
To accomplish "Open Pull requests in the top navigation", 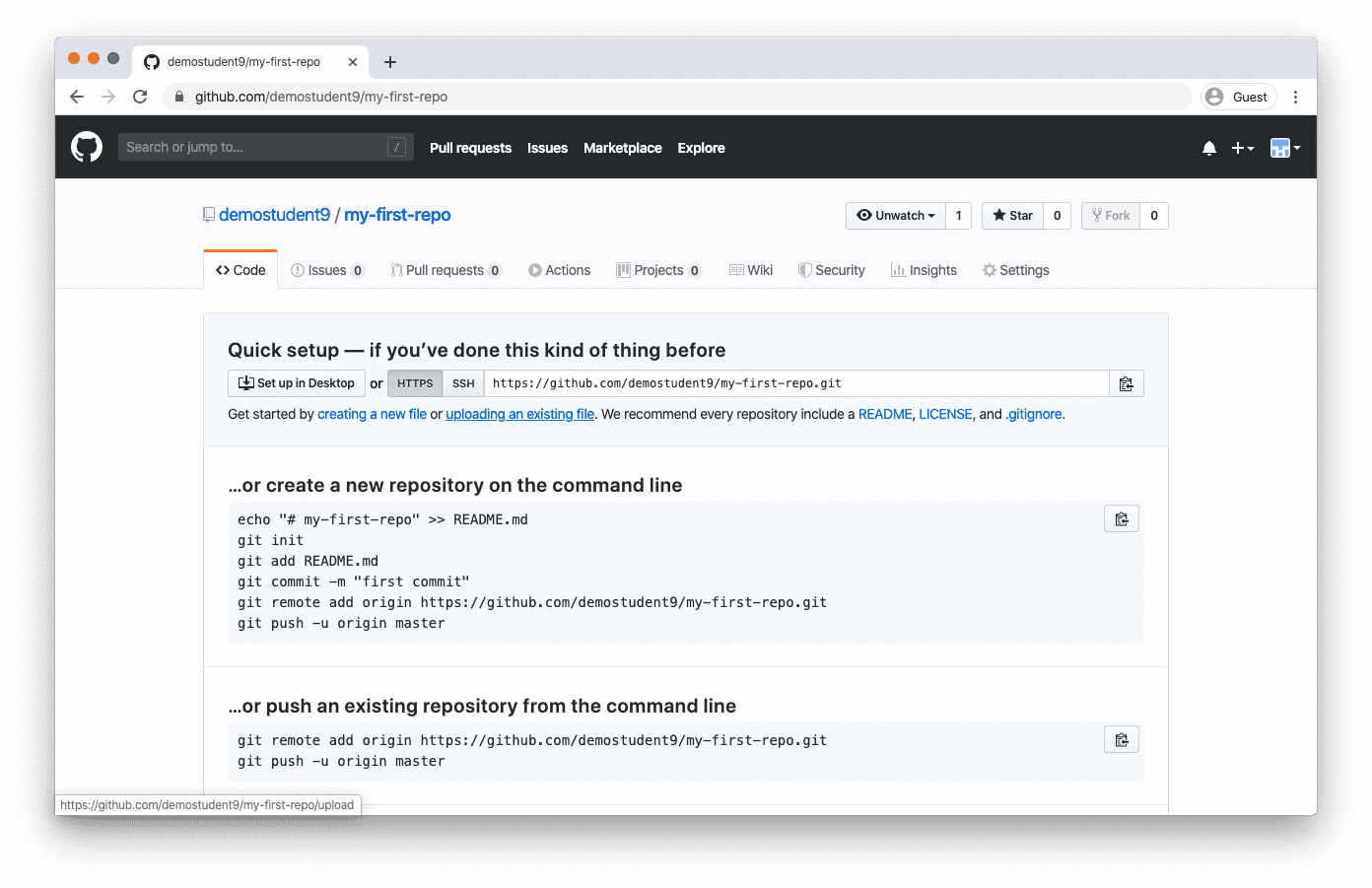I will pos(470,148).
